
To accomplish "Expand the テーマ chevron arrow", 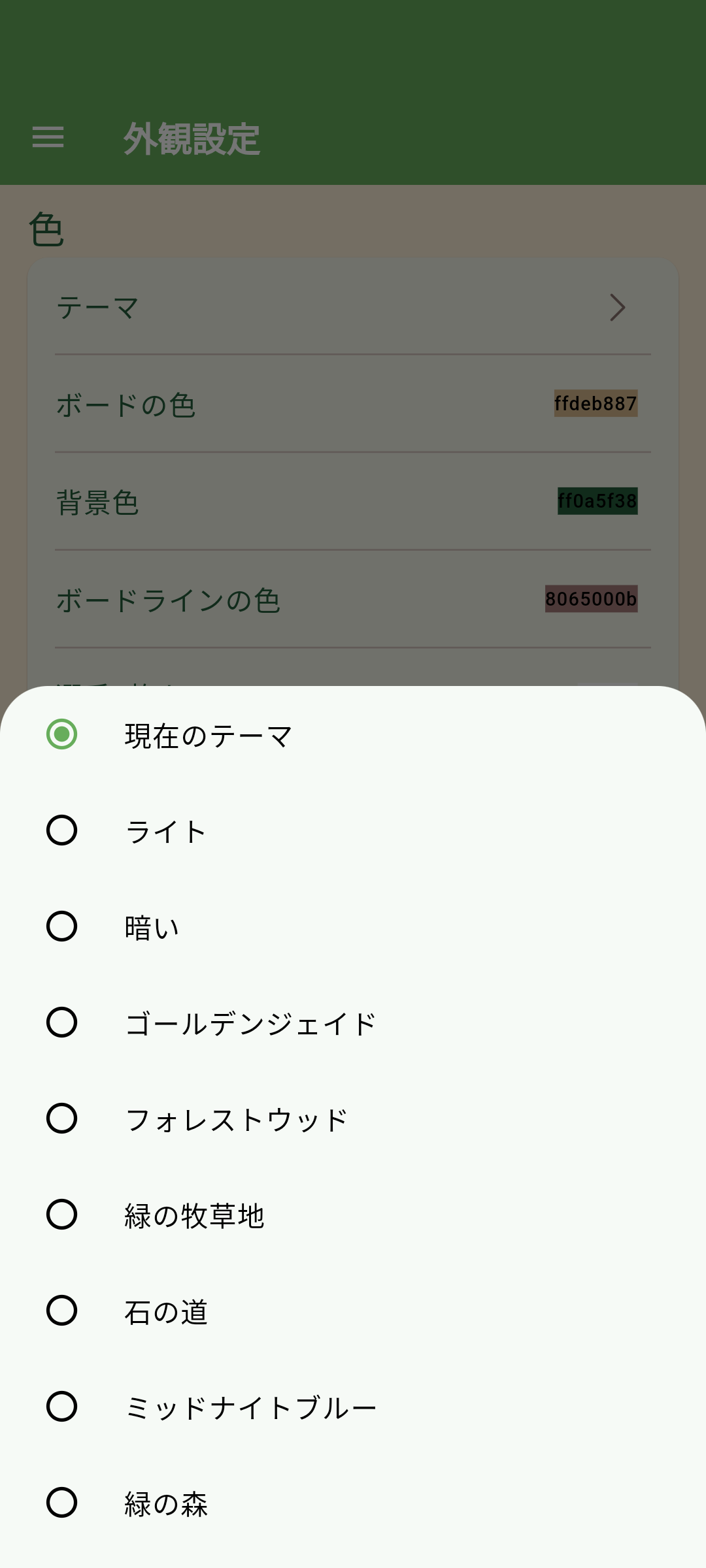I will coord(617,307).
